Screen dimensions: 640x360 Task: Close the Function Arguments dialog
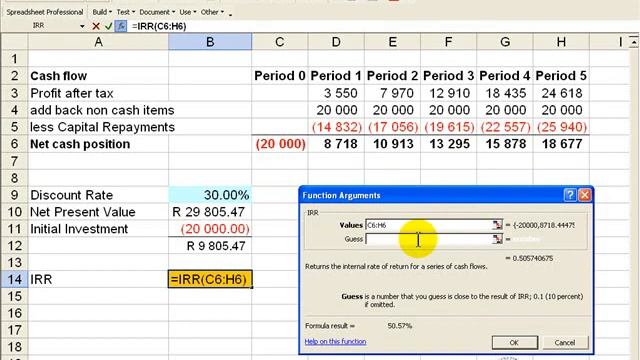(x=584, y=195)
